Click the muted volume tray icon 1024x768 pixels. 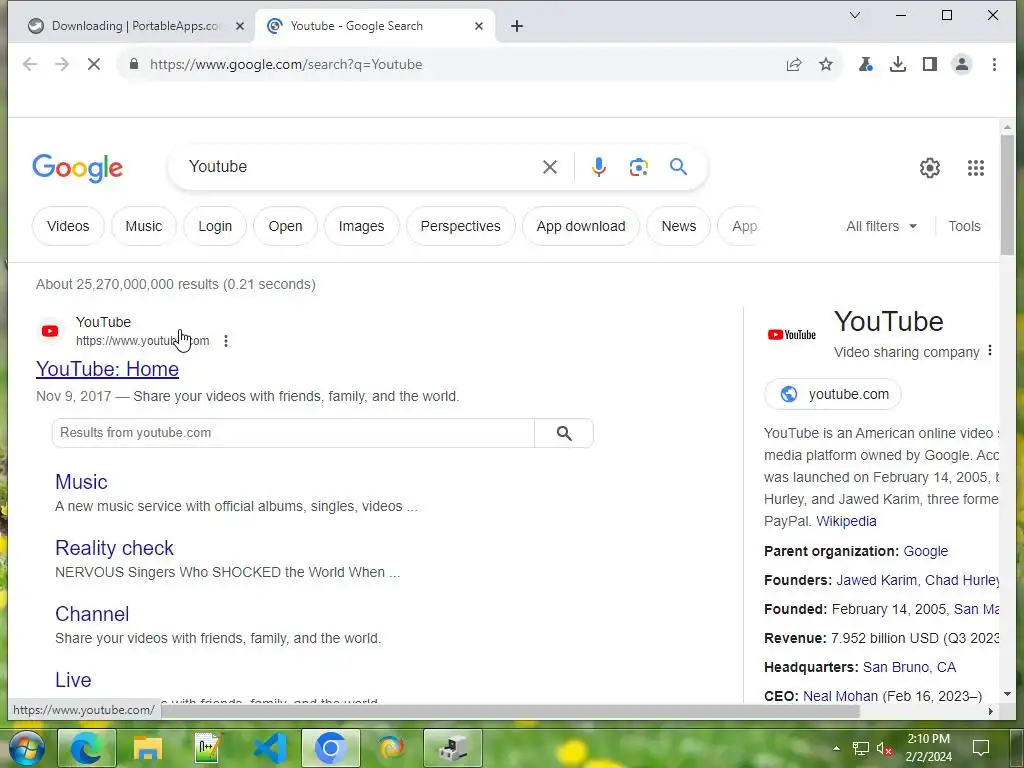(884, 748)
